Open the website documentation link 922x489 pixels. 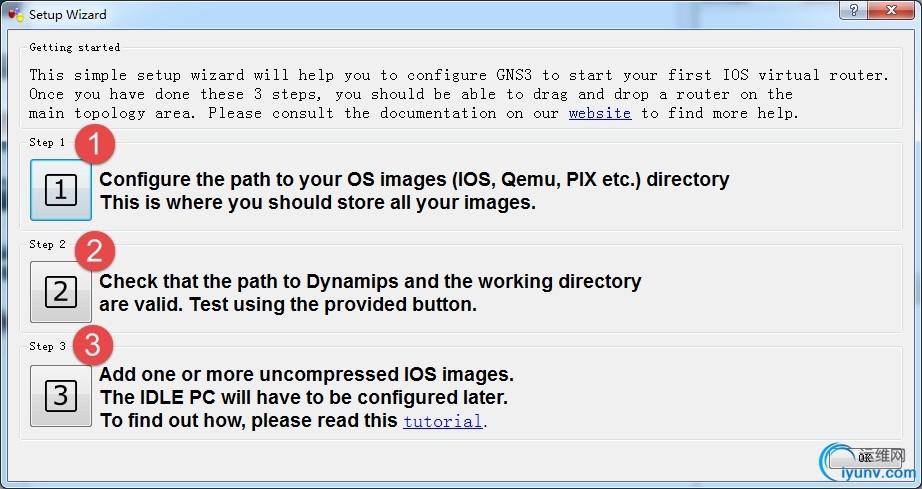[x=600, y=113]
